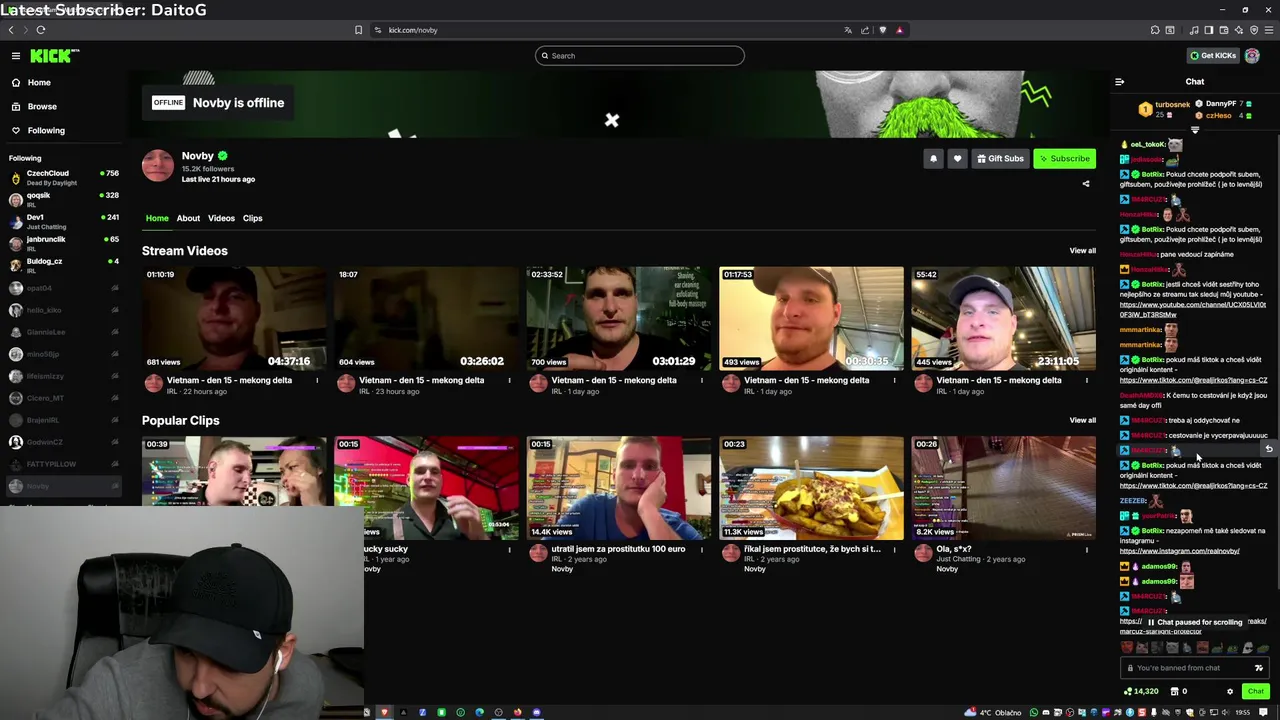
Task: Toggle the browser sidebar panel icon
Action: pyautogui.click(x=1208, y=30)
